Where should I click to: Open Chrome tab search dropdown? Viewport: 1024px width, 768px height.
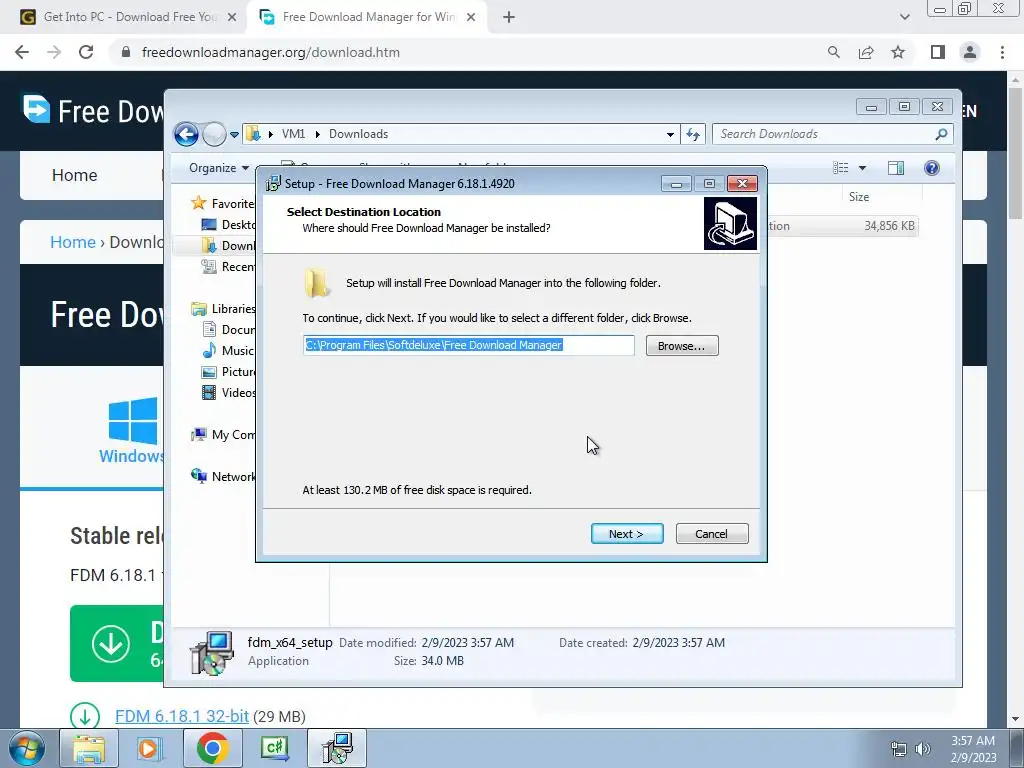click(x=904, y=17)
